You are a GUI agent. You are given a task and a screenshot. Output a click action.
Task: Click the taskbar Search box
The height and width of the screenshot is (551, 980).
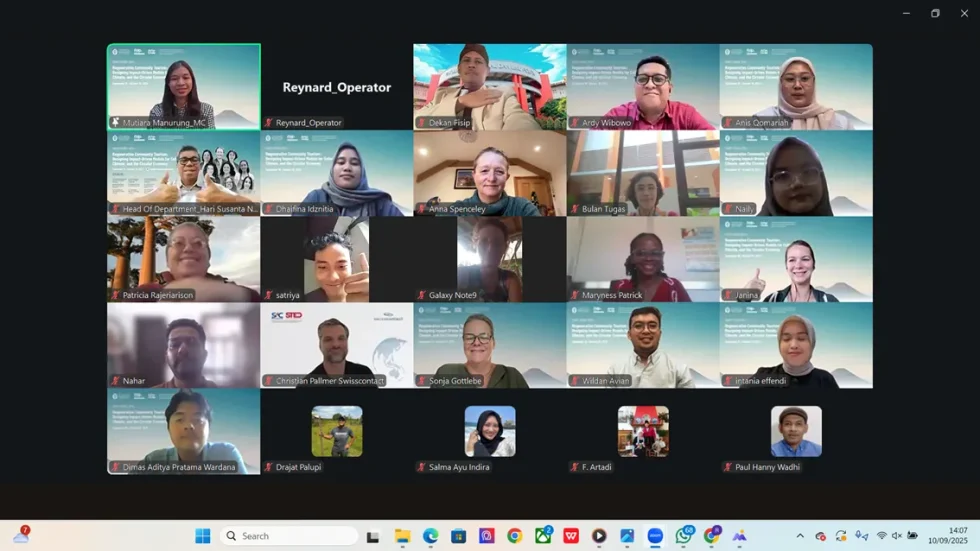click(x=289, y=536)
